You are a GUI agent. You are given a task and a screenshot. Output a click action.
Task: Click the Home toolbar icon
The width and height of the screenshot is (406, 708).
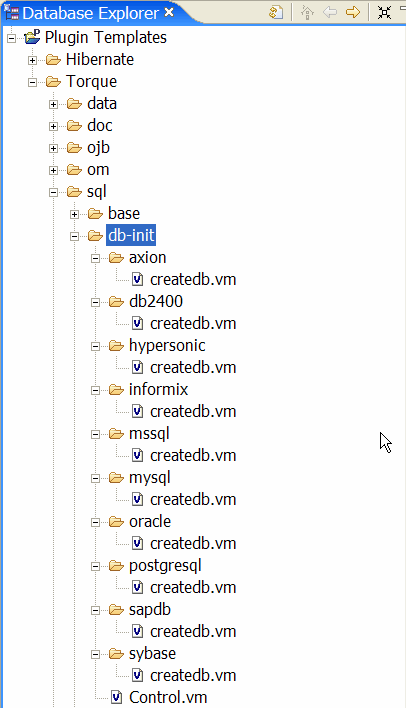click(x=308, y=12)
